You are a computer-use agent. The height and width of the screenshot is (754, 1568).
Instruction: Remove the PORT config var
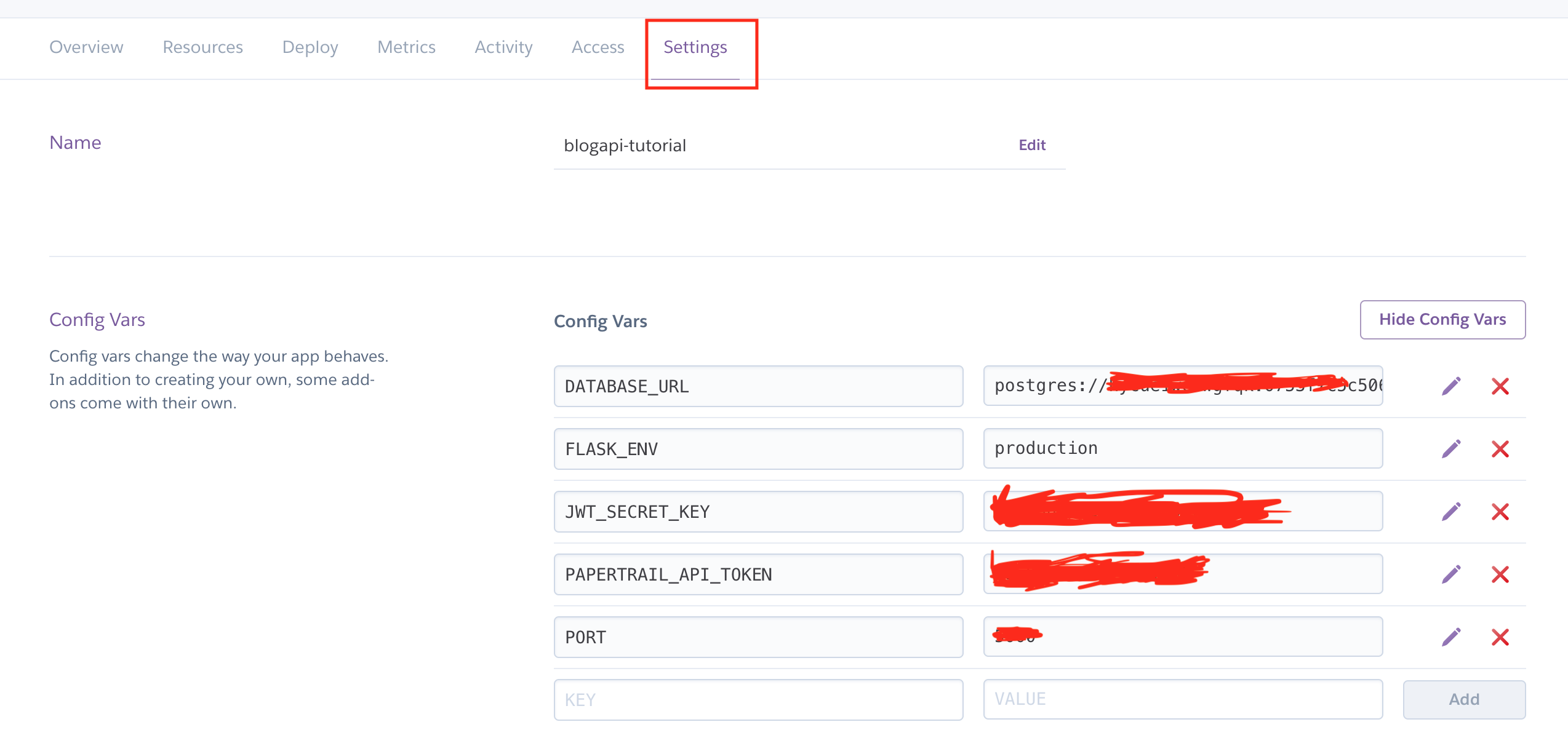click(x=1500, y=637)
